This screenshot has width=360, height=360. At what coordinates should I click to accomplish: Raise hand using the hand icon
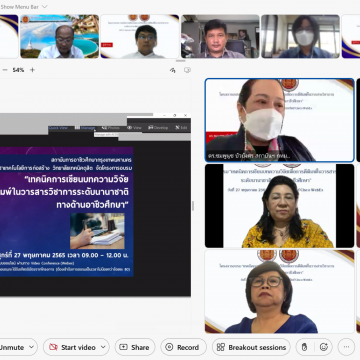tap(304, 347)
